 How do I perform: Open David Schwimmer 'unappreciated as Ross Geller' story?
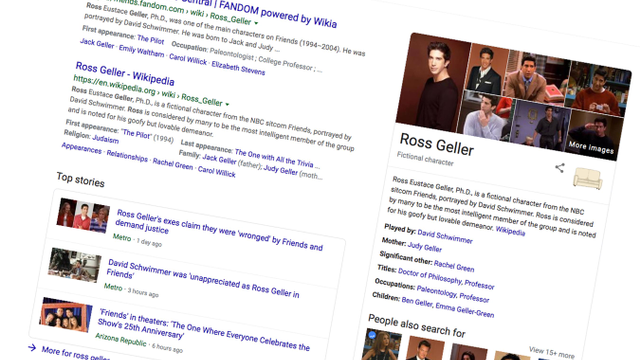point(203,278)
